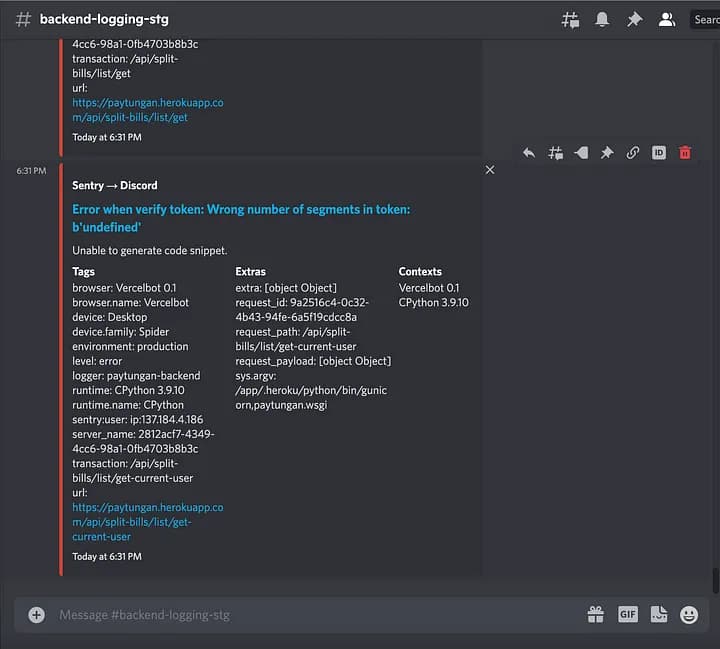
Task: Click the chat scrollbar thumb at right
Action: [715, 581]
